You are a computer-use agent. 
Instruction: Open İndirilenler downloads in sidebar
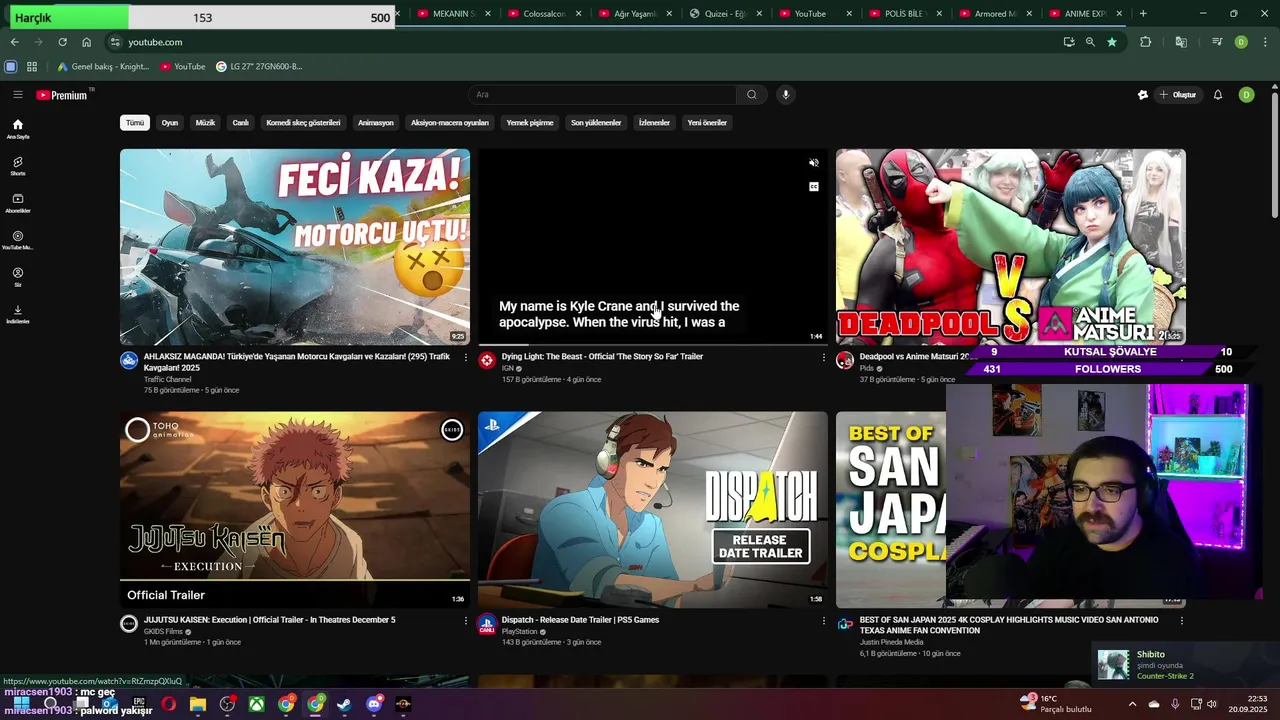point(18,314)
